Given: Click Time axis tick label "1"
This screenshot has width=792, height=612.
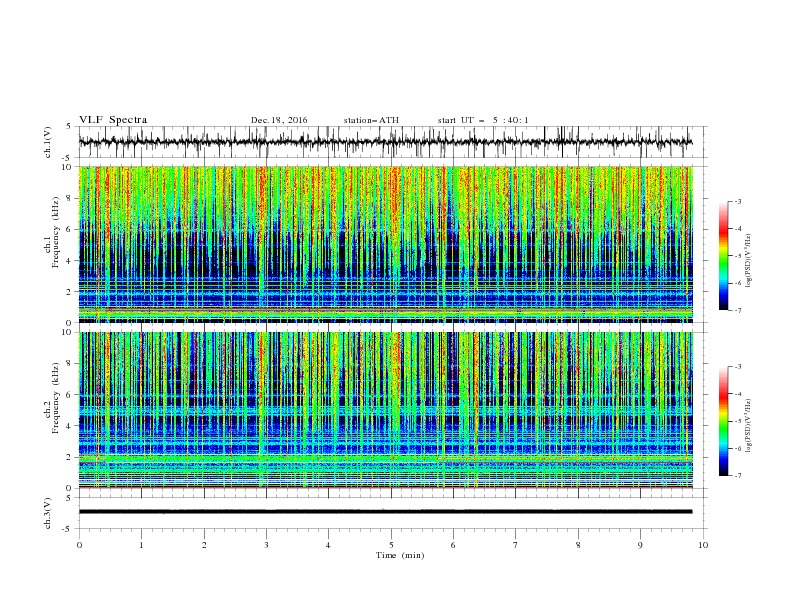Looking at the screenshot, I should (x=141, y=545).
